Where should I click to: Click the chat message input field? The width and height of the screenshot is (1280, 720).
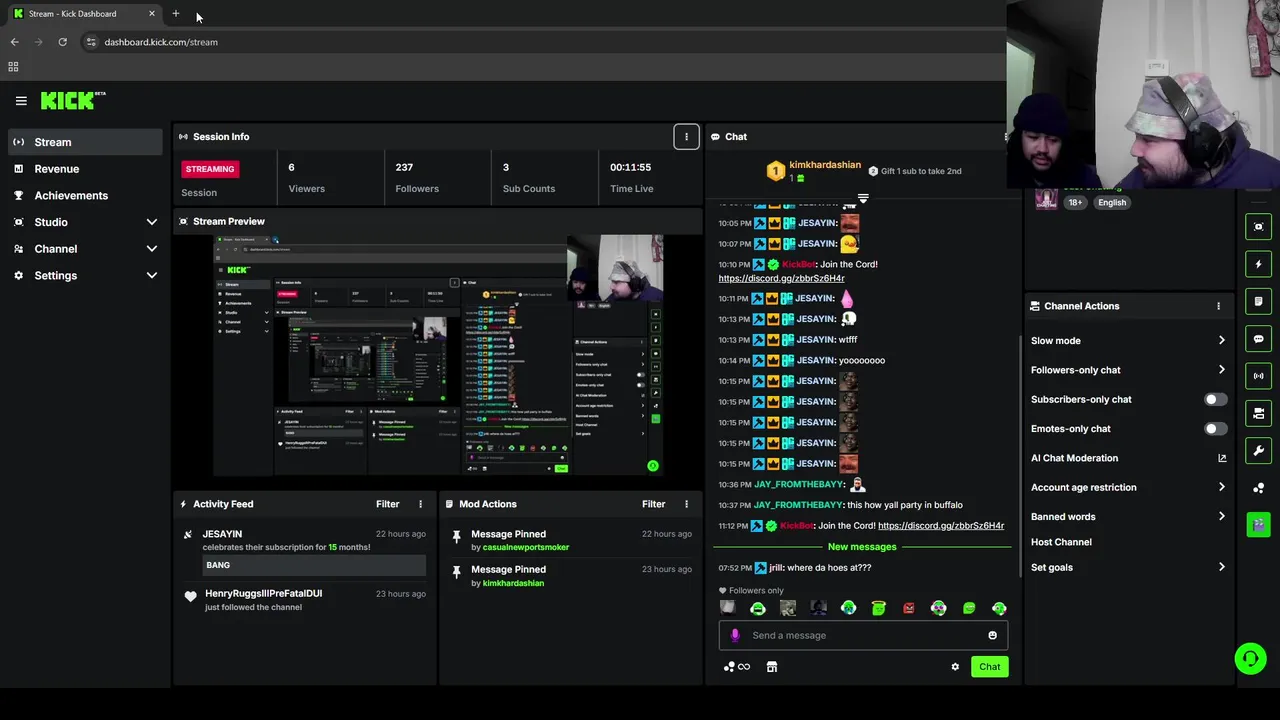[863, 635]
